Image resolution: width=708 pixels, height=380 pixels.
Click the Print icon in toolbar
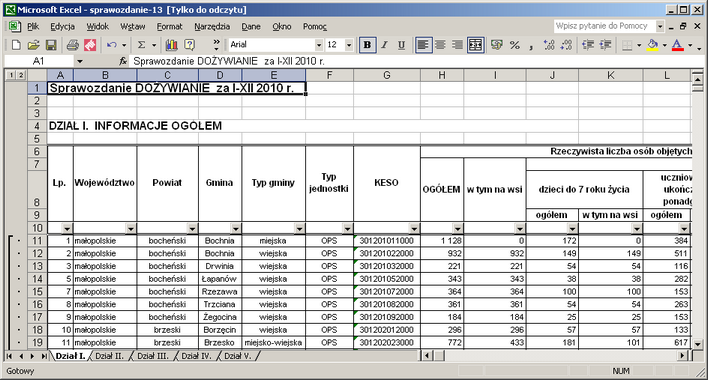(72, 45)
